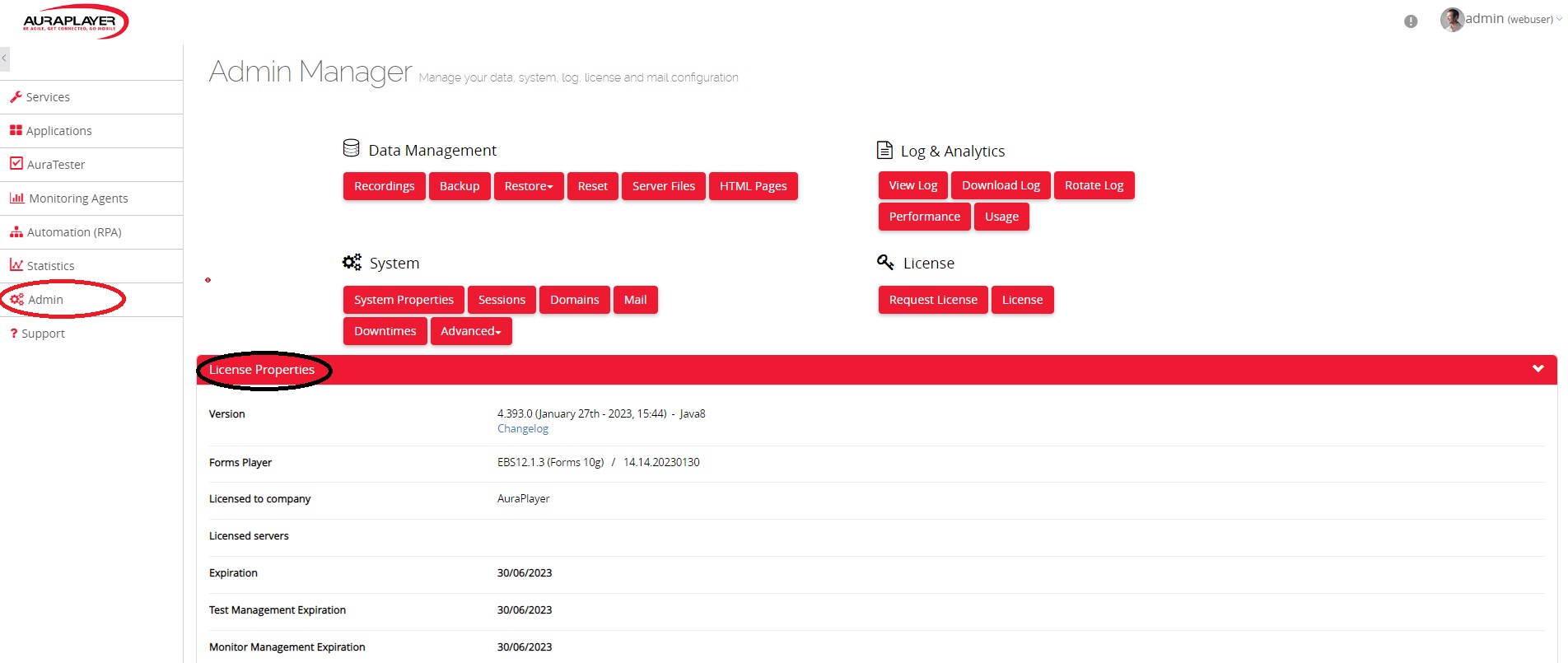Click the red License button
The image size is (1568, 663).
pyautogui.click(x=1023, y=300)
